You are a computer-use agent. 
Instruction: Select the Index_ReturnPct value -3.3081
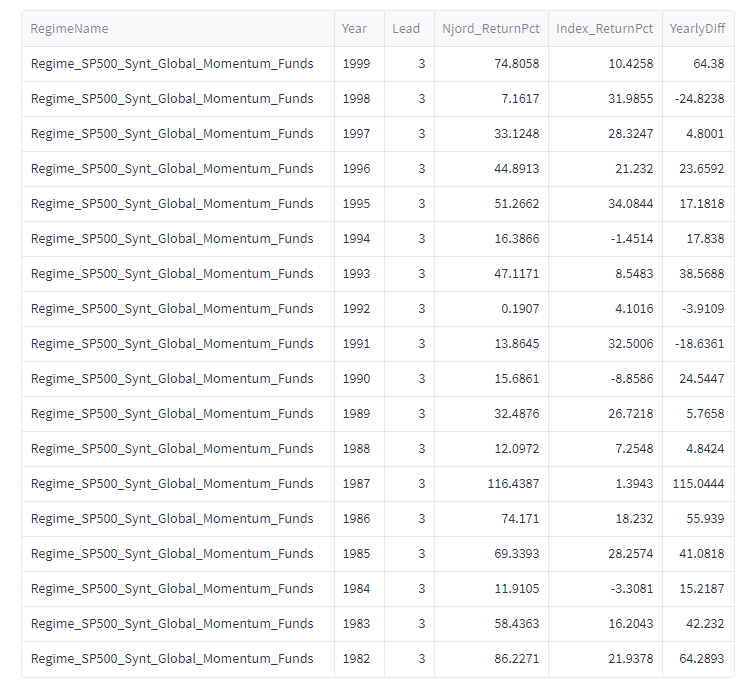pos(628,589)
